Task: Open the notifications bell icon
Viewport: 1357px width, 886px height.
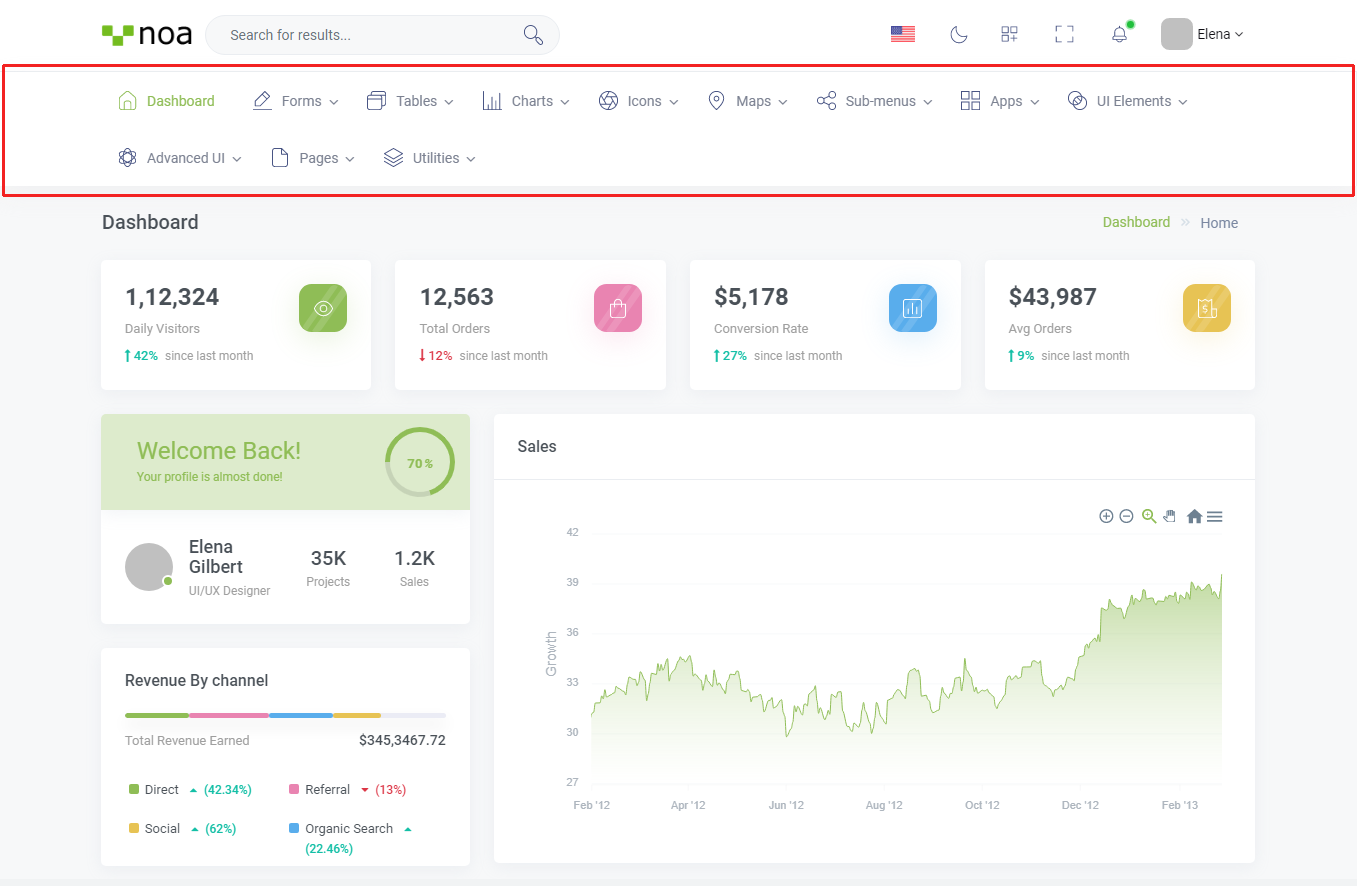Action: coord(1119,35)
